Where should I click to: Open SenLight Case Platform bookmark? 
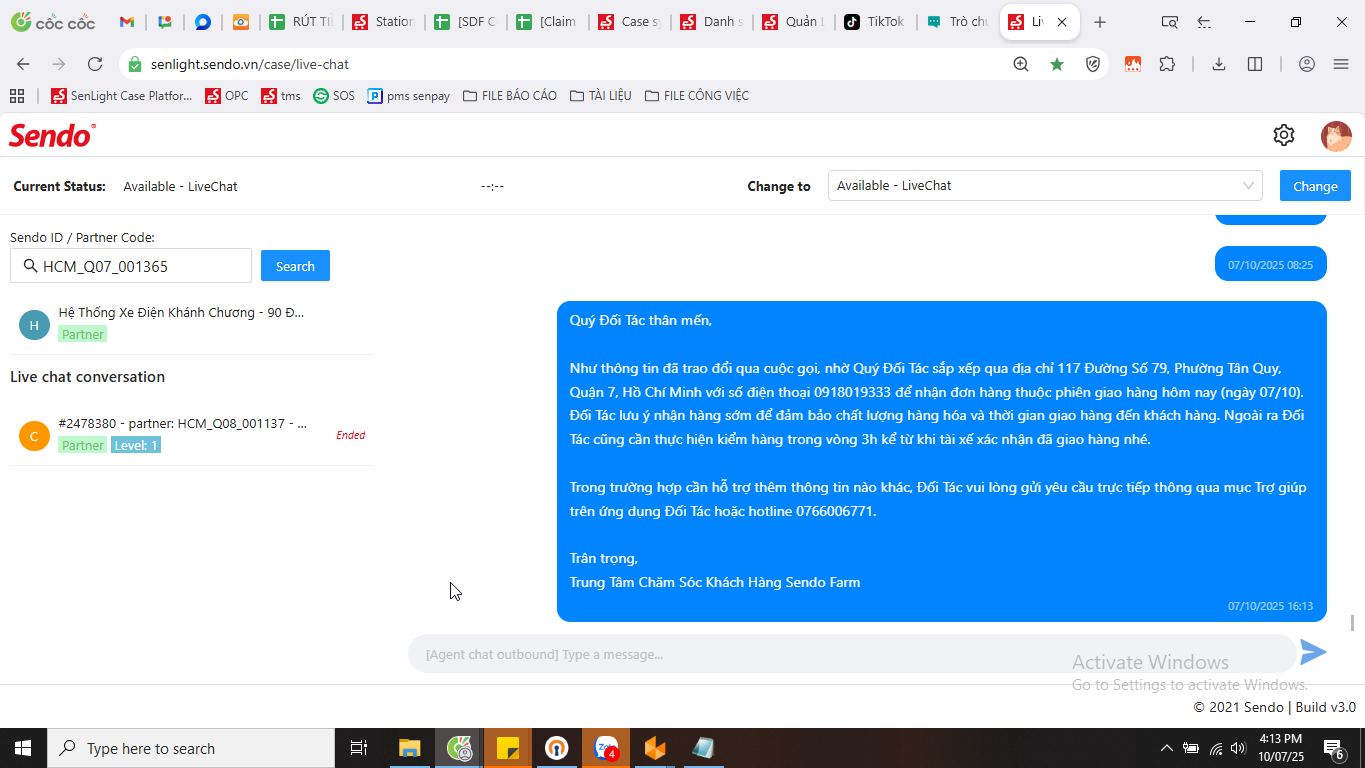pos(121,96)
